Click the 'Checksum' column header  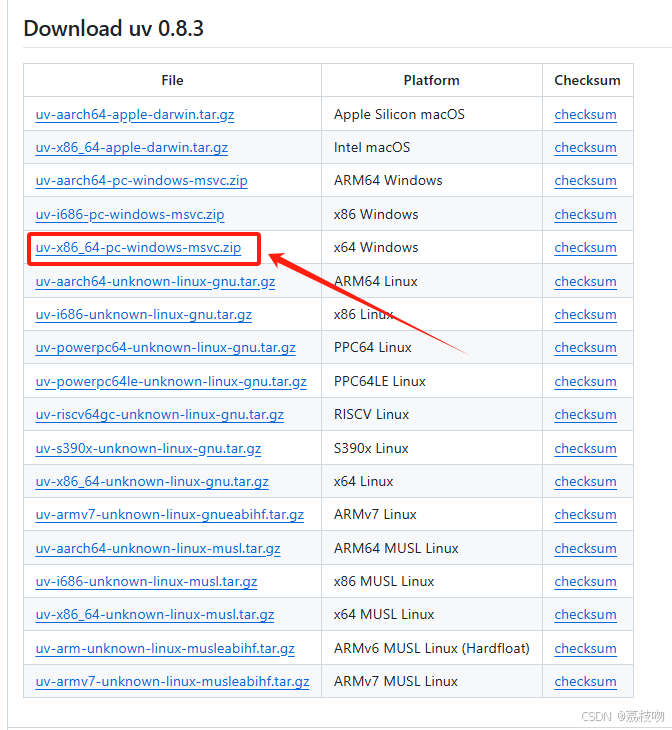[587, 81]
